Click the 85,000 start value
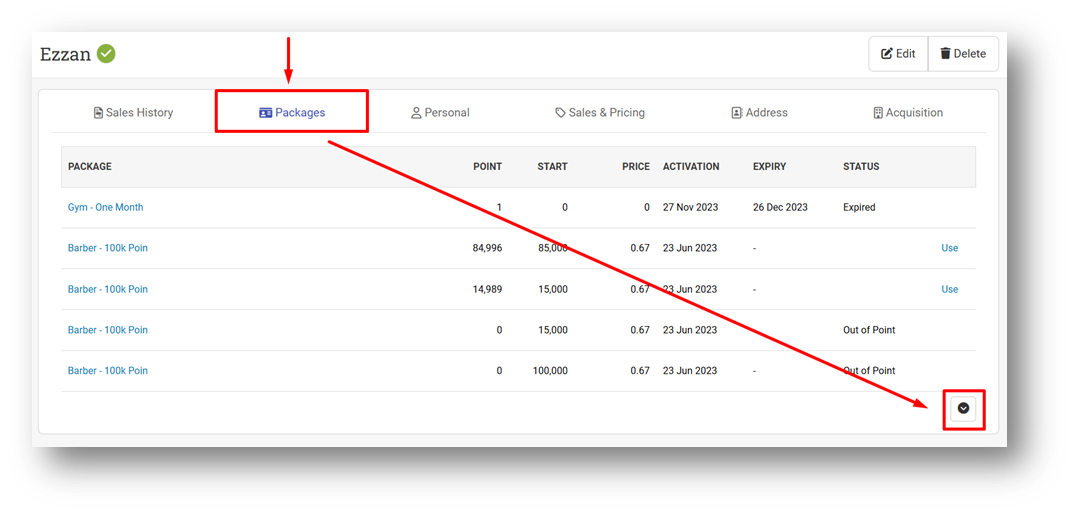 [x=552, y=248]
